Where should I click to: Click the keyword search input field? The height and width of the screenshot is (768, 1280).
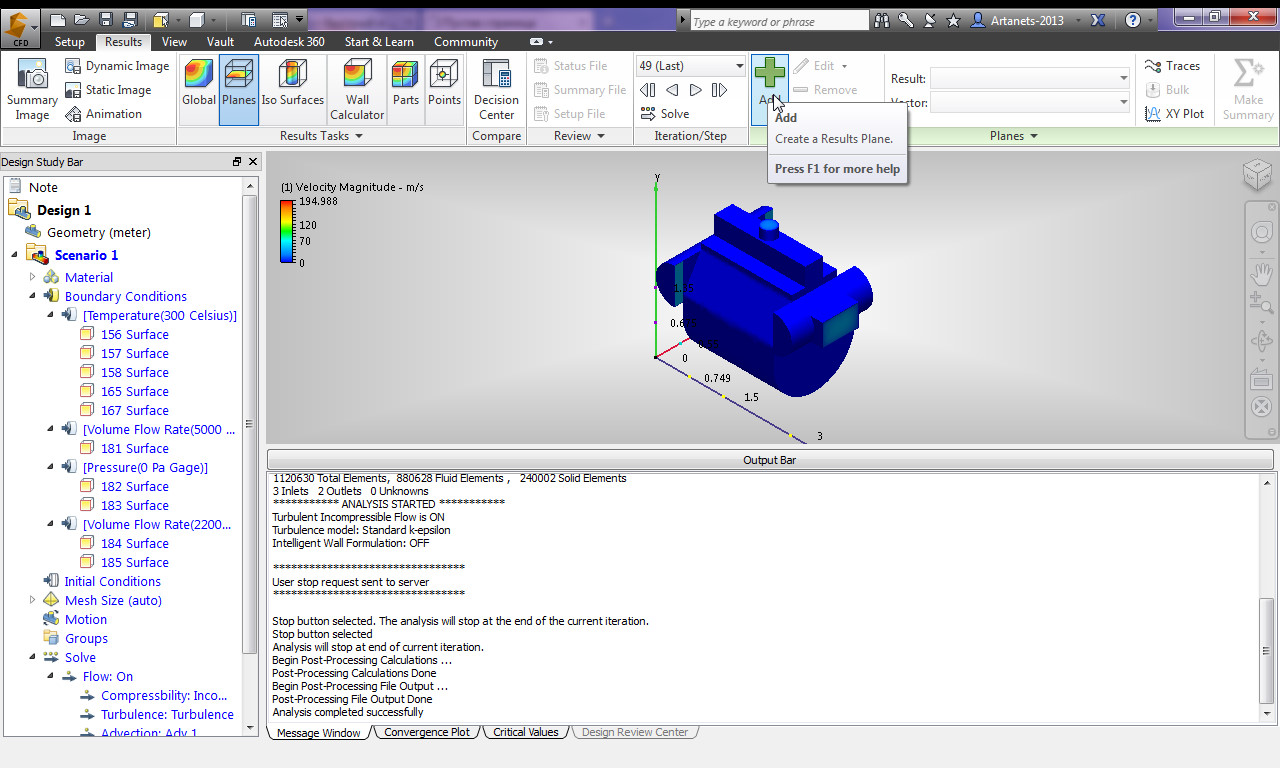click(779, 21)
